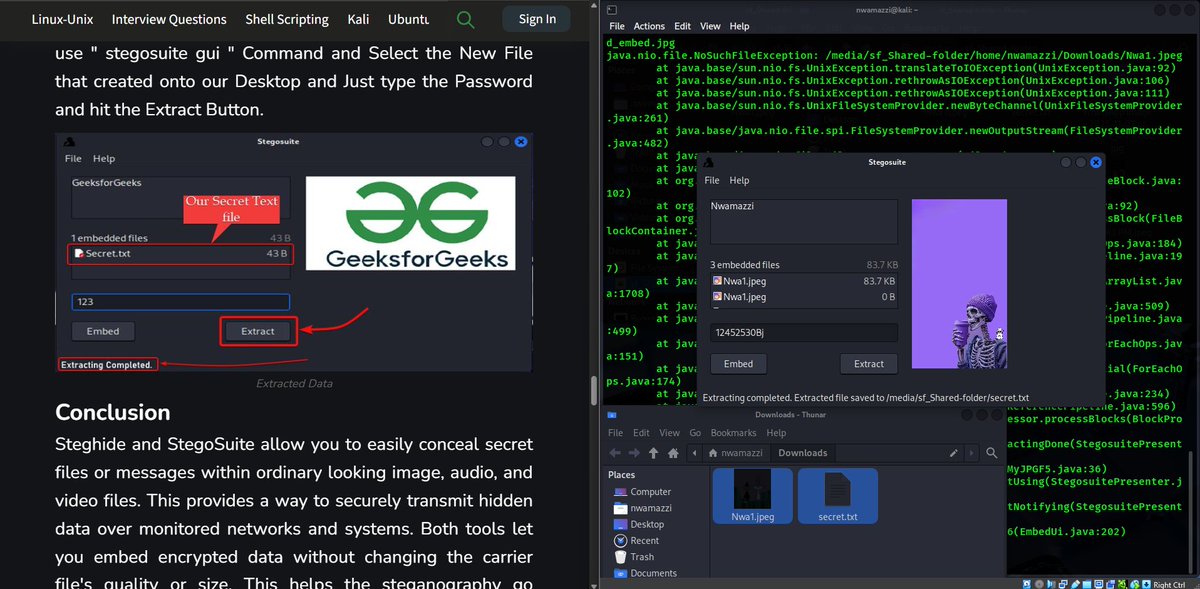Open the Linux-Unix nav link
This screenshot has width=1200, height=589.
pyautogui.click(x=62, y=19)
